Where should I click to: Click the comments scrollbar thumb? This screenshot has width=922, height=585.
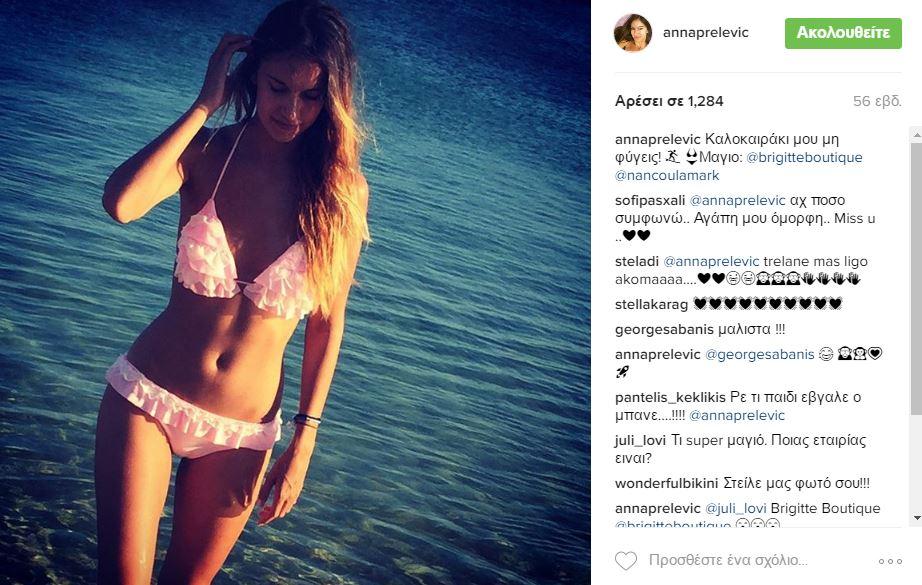click(x=916, y=276)
